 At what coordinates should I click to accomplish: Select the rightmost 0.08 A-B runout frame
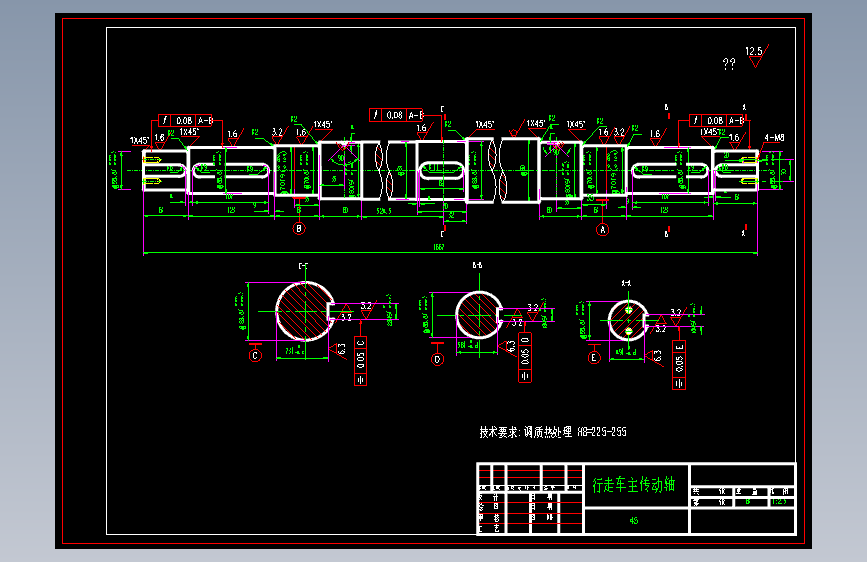point(717,120)
